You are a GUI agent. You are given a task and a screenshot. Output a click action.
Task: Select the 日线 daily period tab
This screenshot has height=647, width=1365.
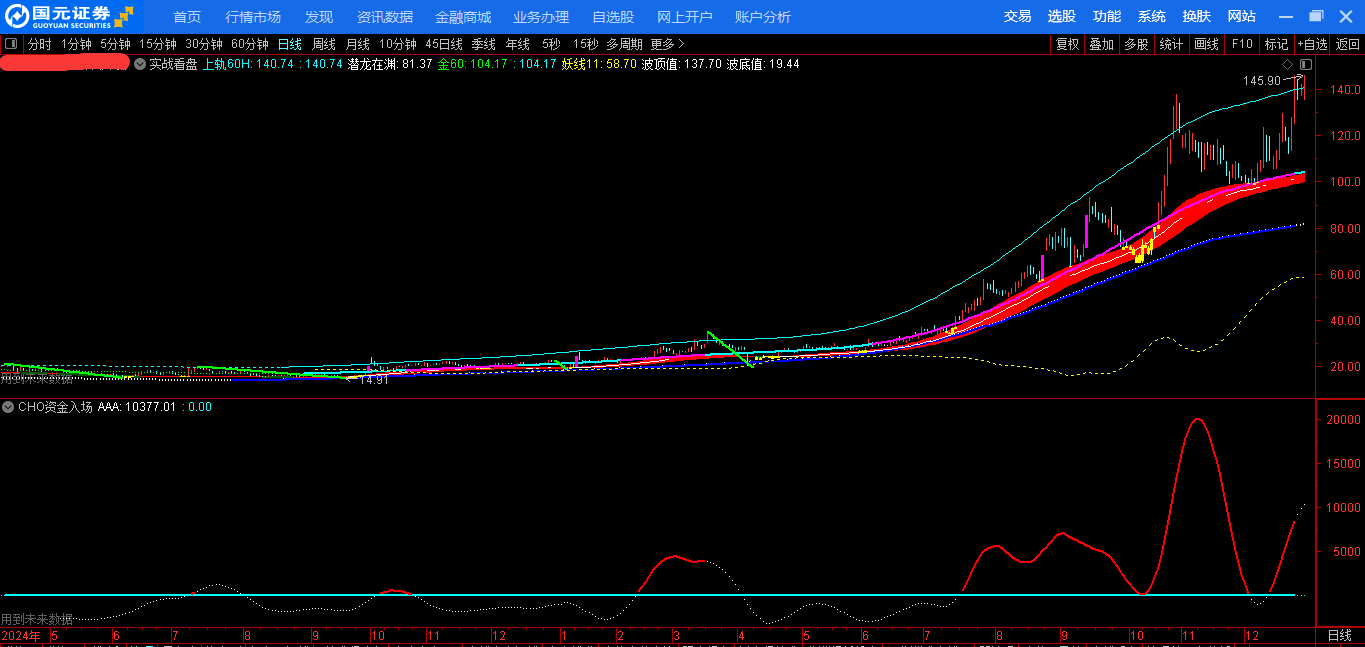tap(290, 44)
